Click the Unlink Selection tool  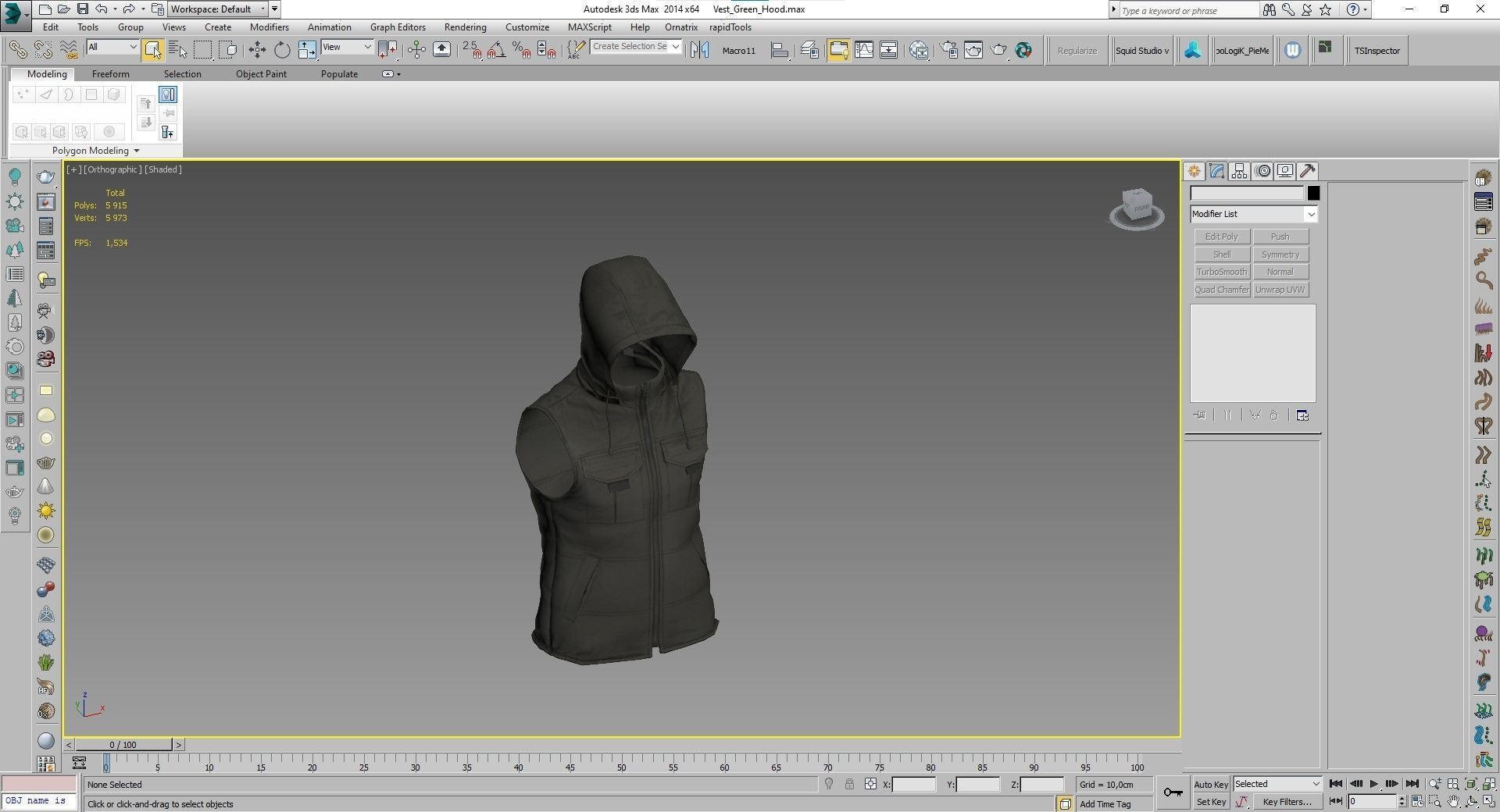[44, 50]
